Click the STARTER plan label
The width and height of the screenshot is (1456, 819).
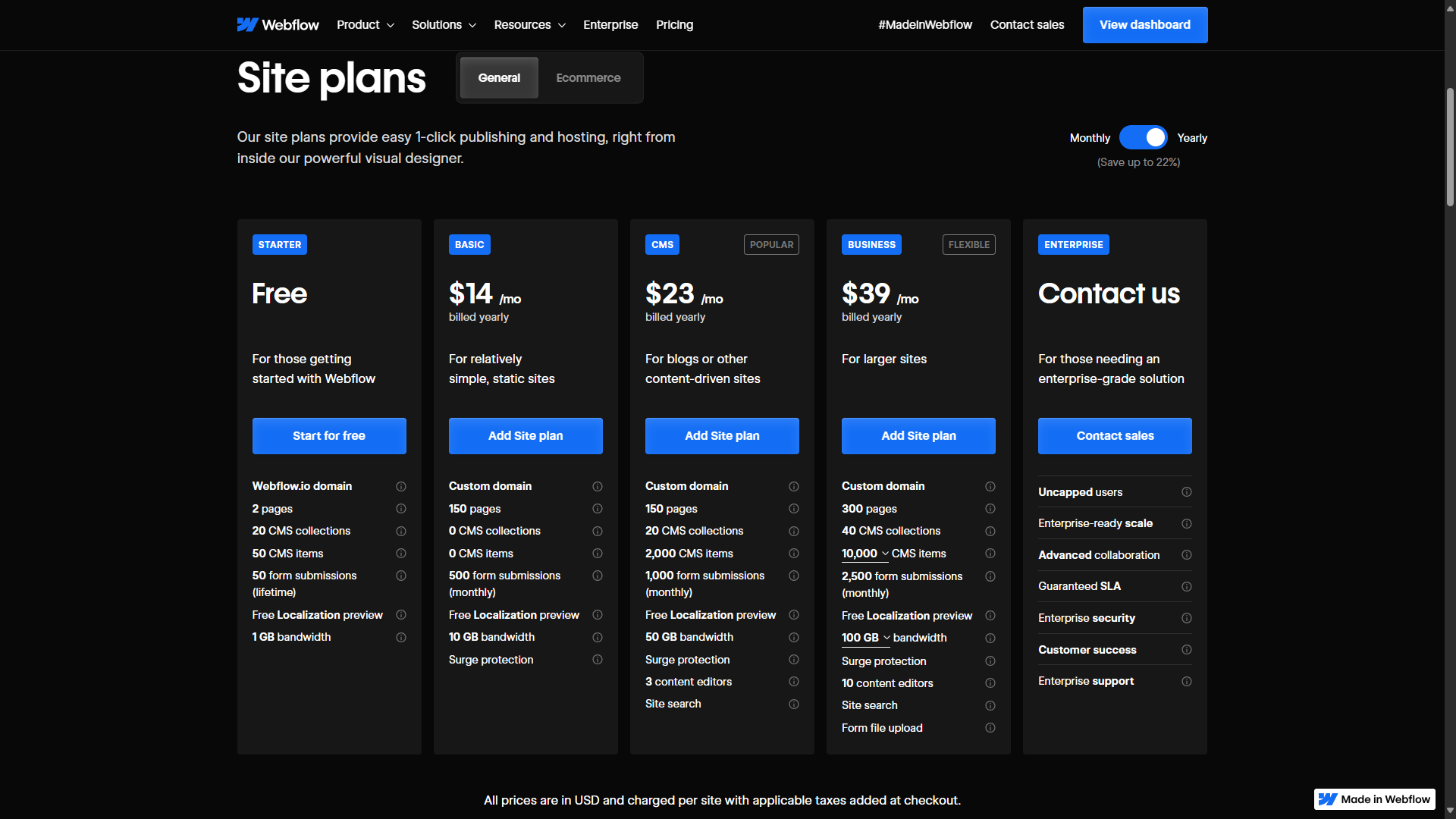pyautogui.click(x=280, y=245)
